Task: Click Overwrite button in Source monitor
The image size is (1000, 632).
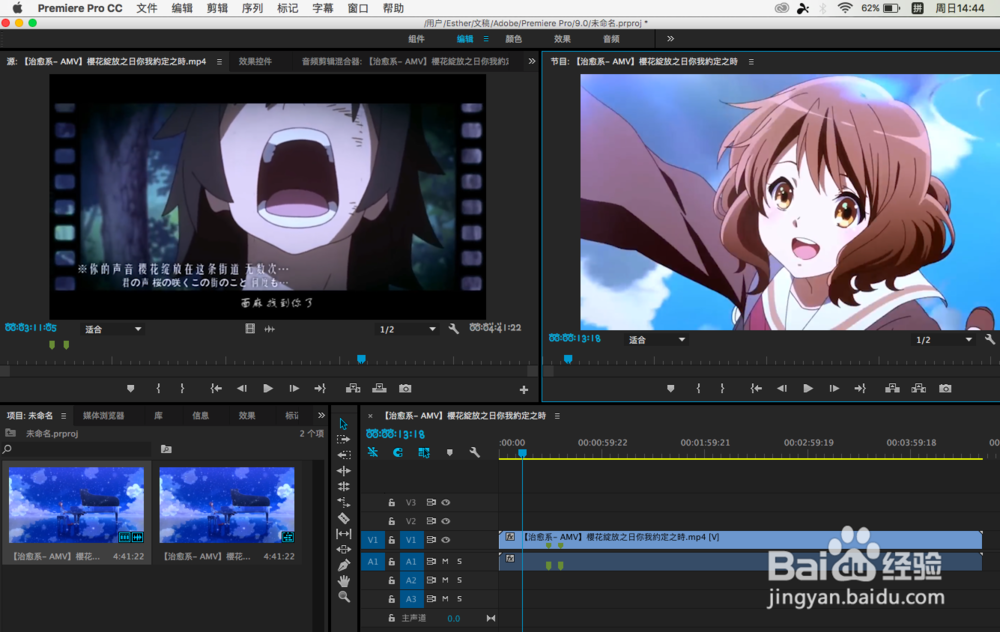Action: coord(379,388)
